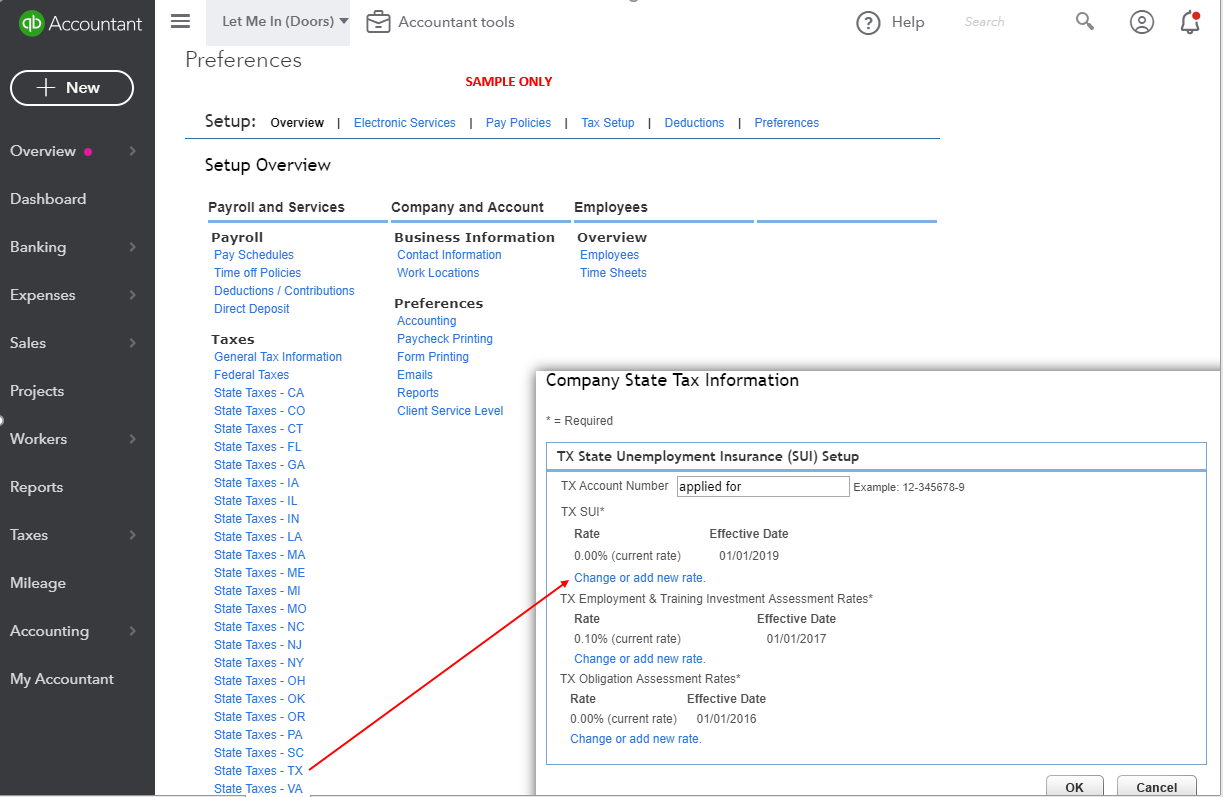The height and width of the screenshot is (797, 1223).
Task: Open the State Taxes - PA link
Action: tap(259, 735)
